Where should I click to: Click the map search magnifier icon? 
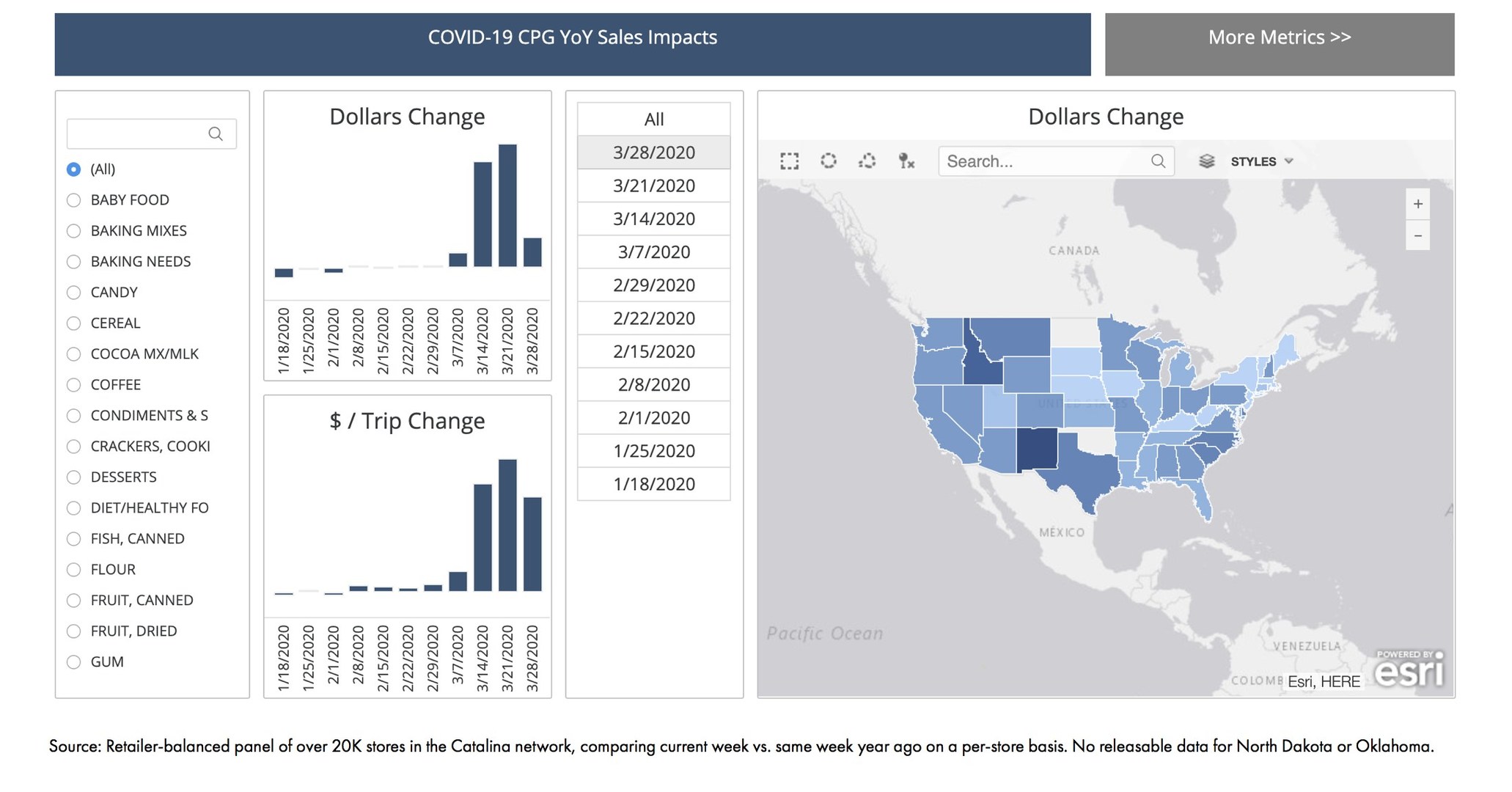(1159, 161)
